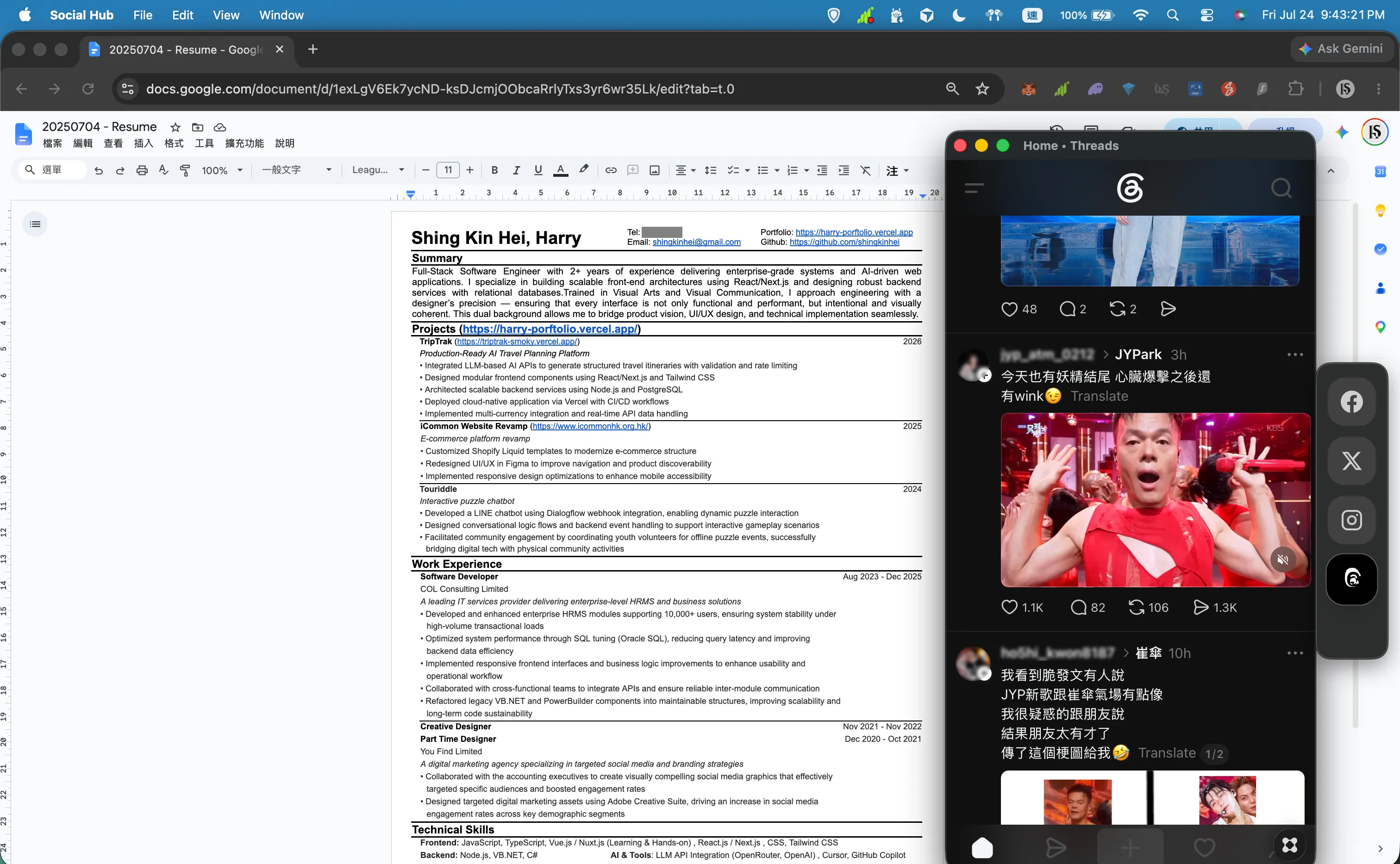Translate the 崔傘 thread post

click(1166, 752)
